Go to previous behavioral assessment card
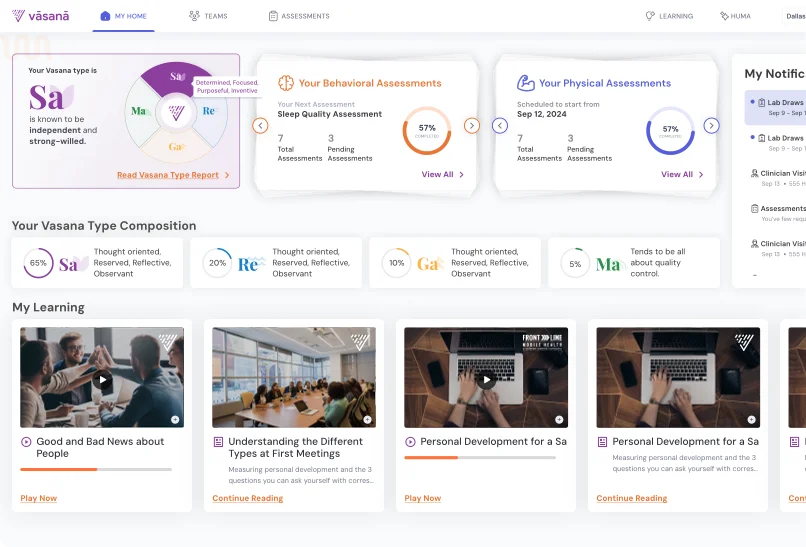The width and height of the screenshot is (806, 547). click(260, 126)
